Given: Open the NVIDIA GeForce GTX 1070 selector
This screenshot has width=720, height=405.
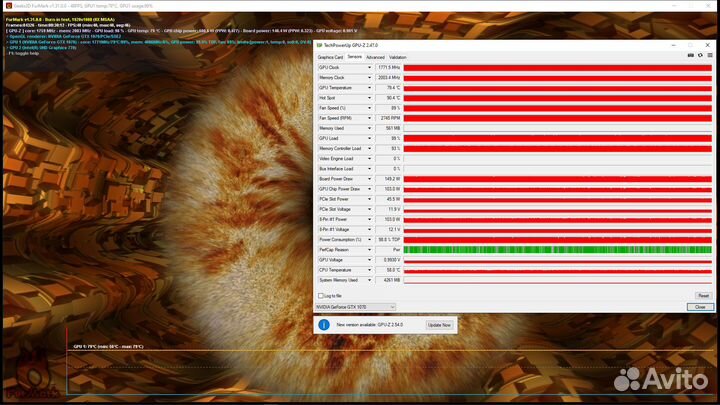Looking at the screenshot, I should (355, 307).
